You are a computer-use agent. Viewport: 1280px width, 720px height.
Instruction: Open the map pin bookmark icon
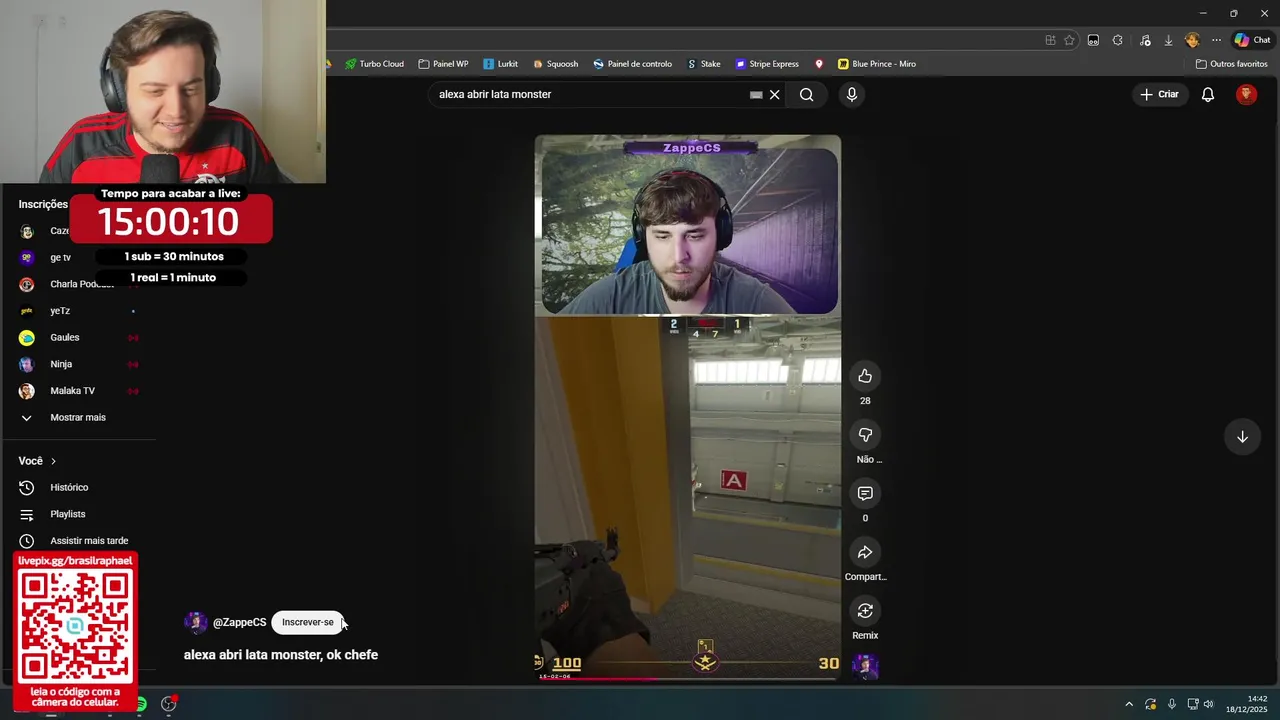(819, 64)
